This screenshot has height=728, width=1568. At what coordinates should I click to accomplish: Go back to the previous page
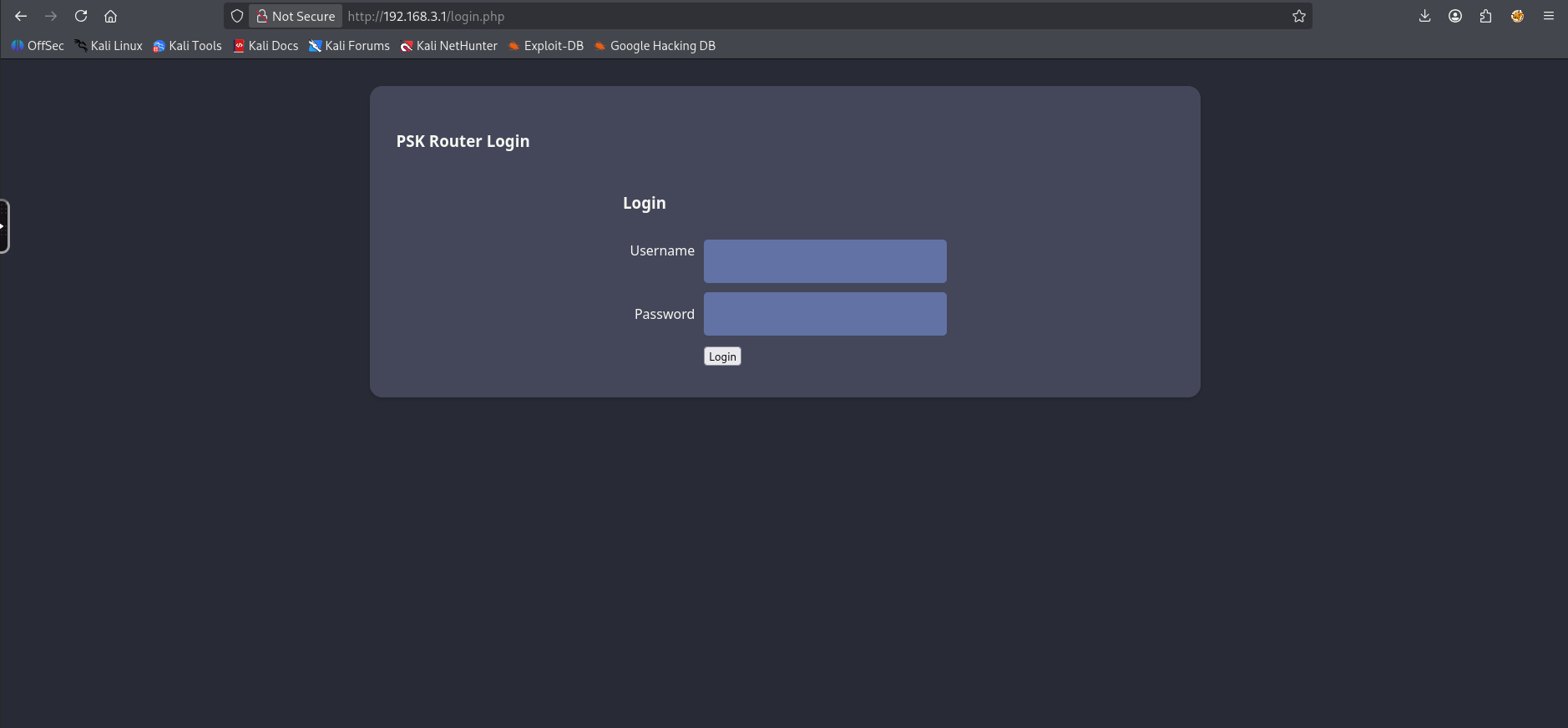(x=21, y=16)
